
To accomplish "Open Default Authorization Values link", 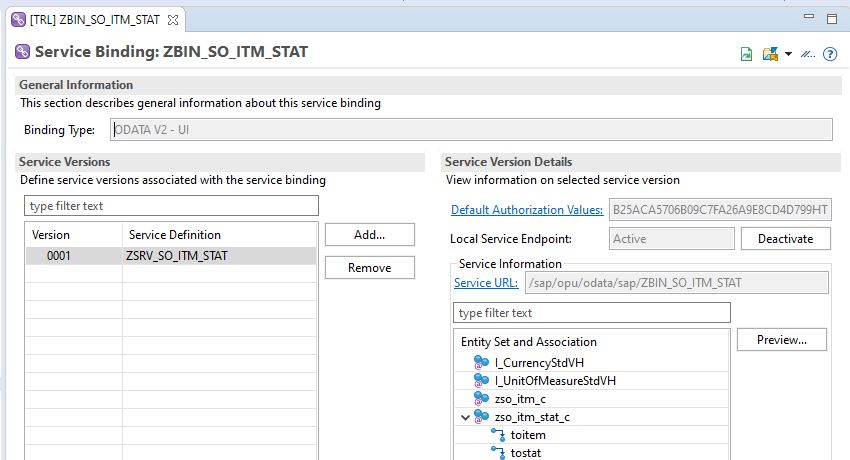I will point(527,210).
